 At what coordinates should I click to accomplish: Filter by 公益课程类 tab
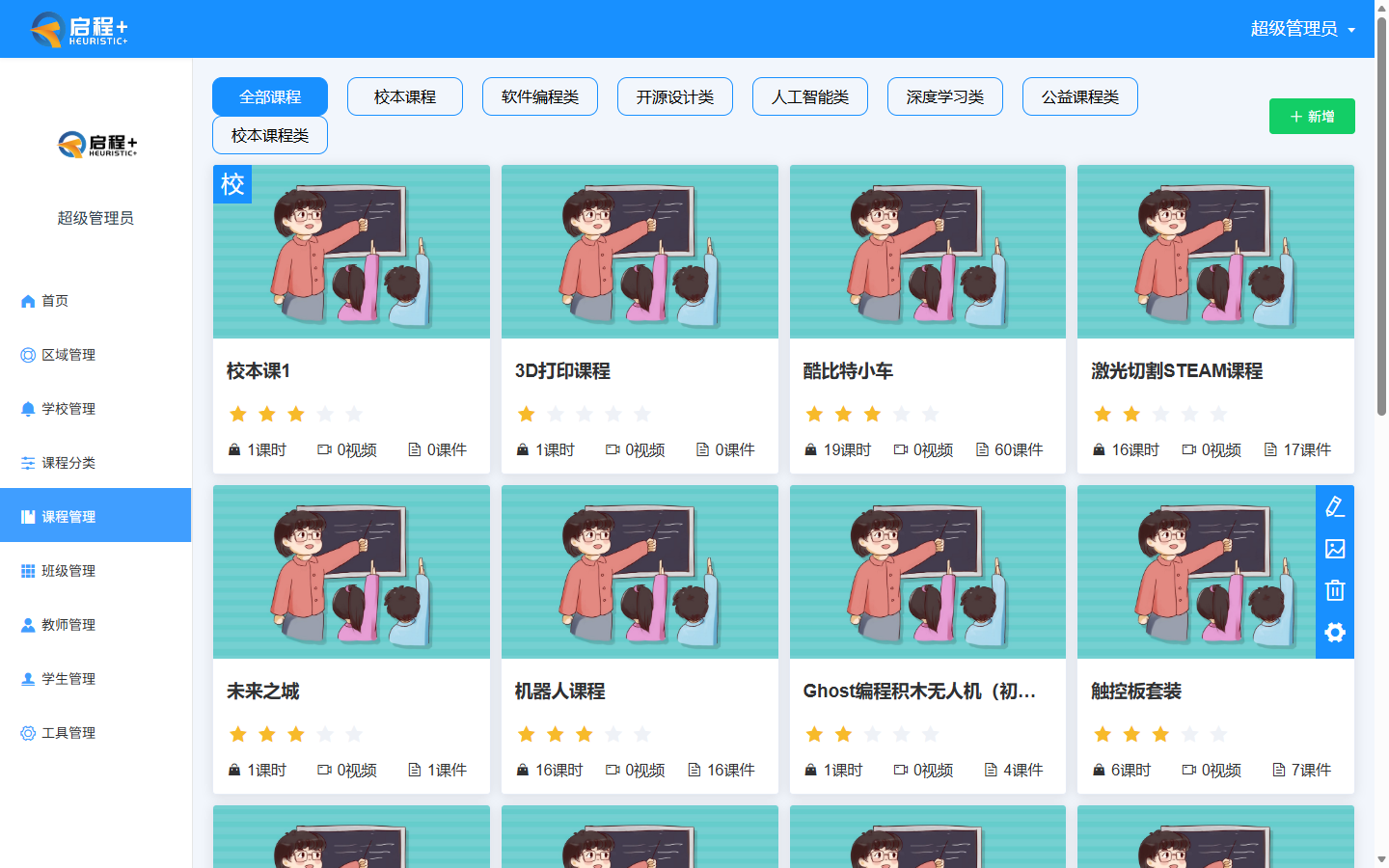1080,96
